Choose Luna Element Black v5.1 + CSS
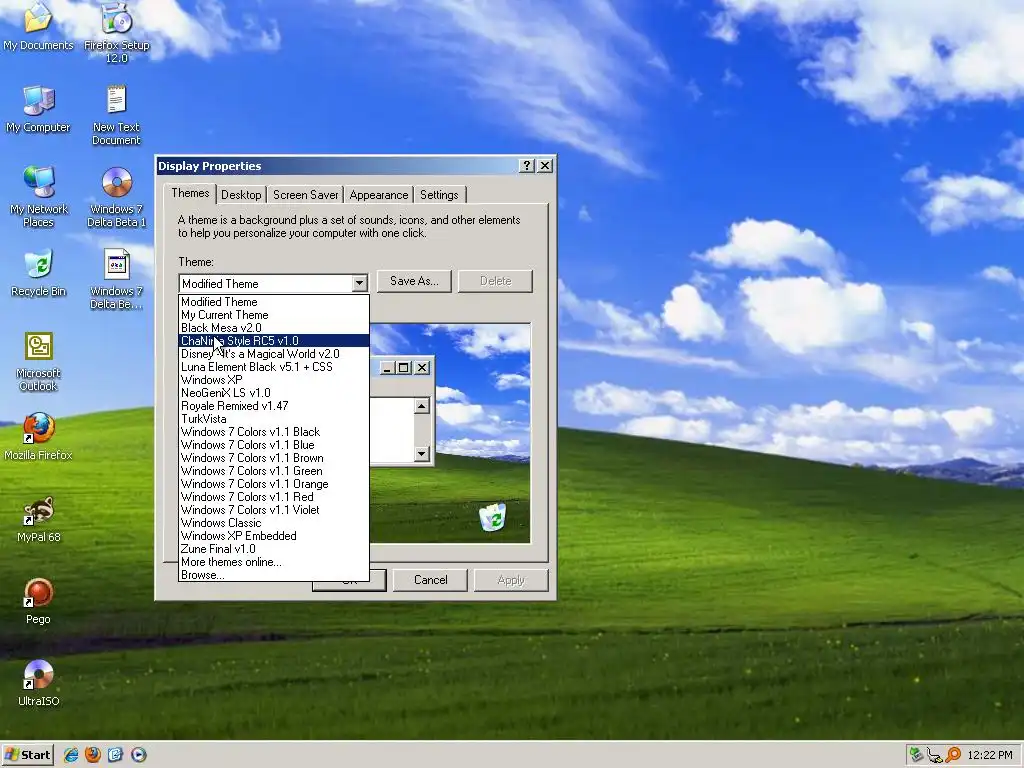 click(274, 367)
